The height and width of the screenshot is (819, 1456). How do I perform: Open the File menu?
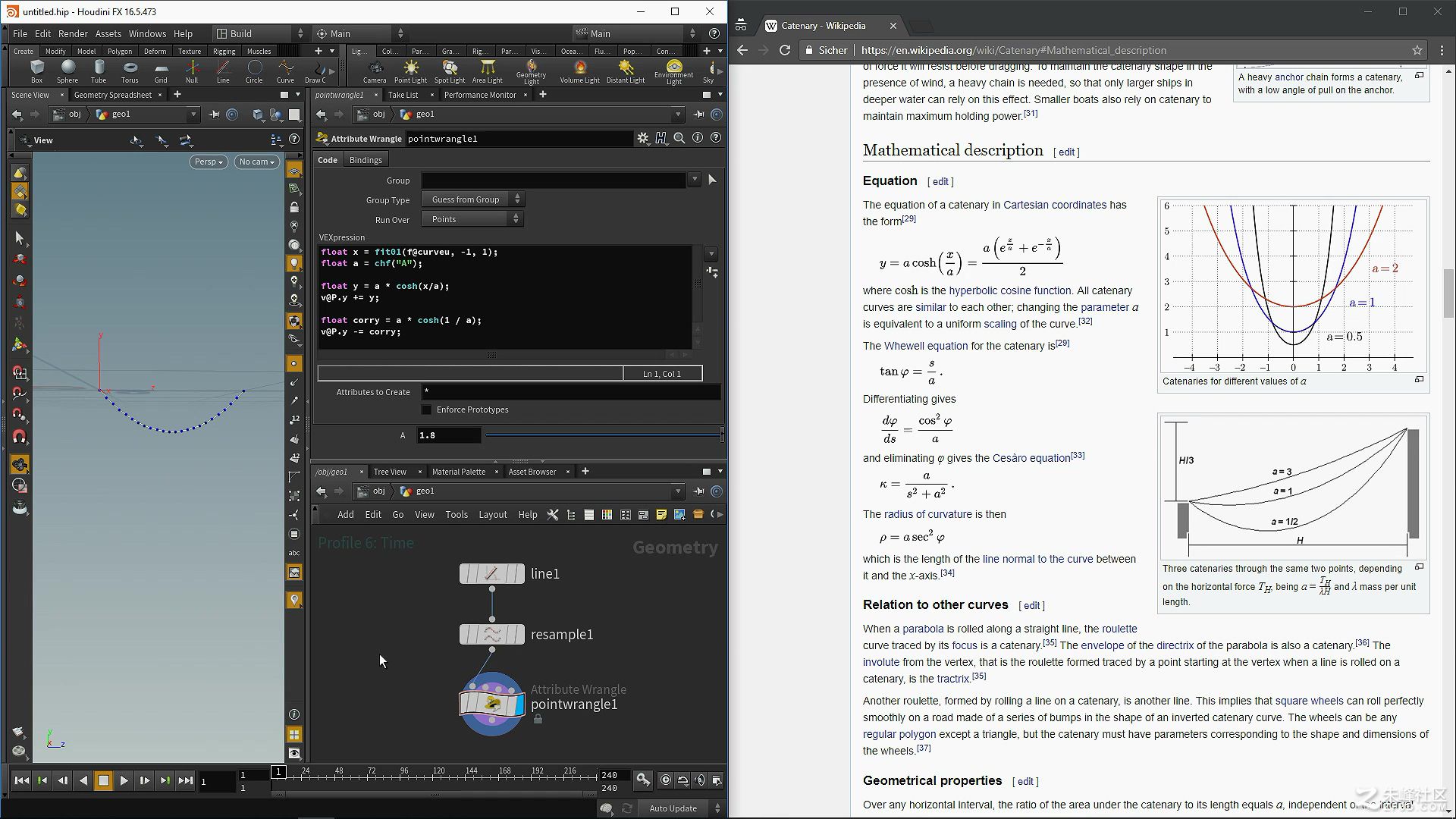[20, 33]
